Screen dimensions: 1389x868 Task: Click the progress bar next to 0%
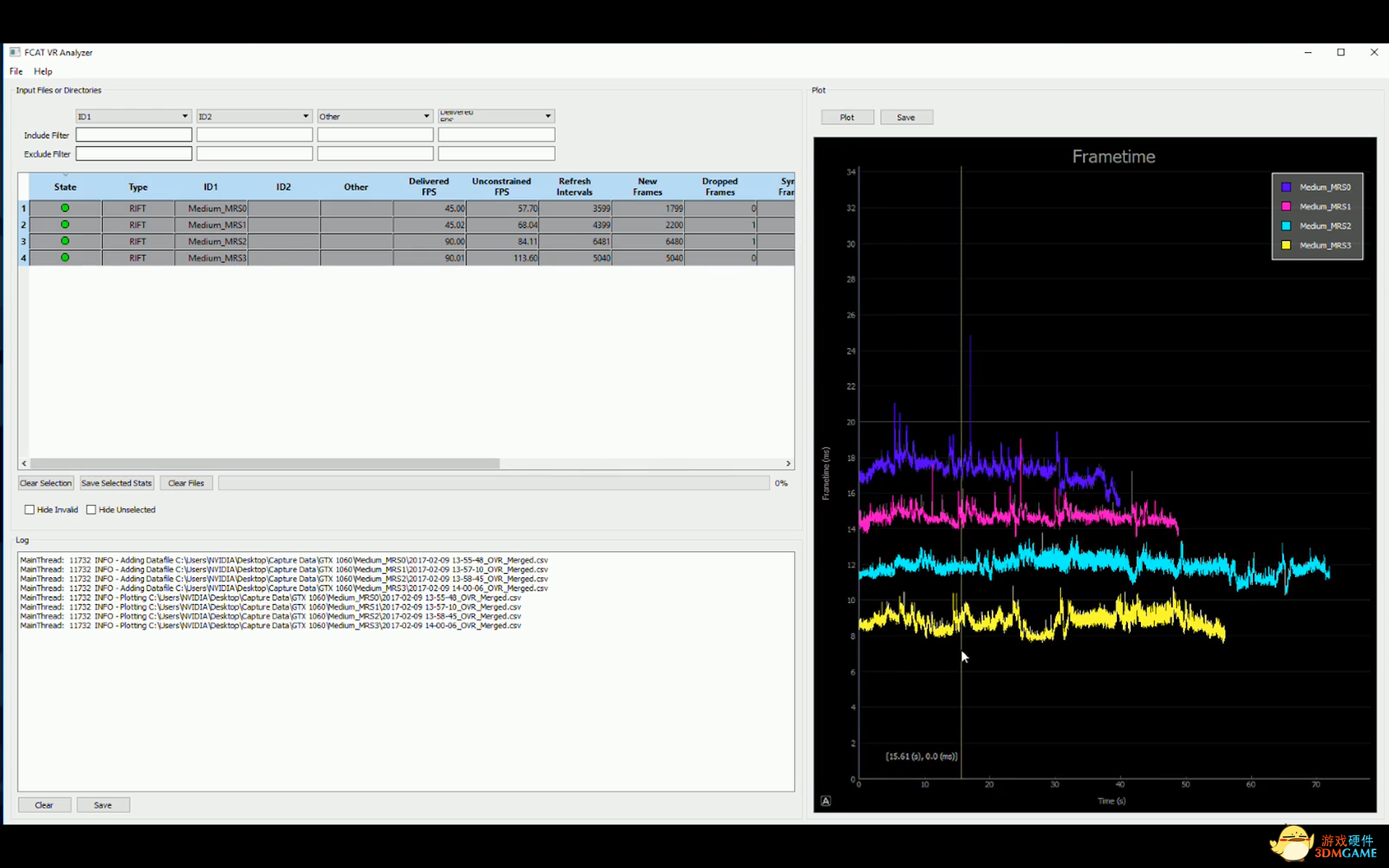(x=494, y=483)
